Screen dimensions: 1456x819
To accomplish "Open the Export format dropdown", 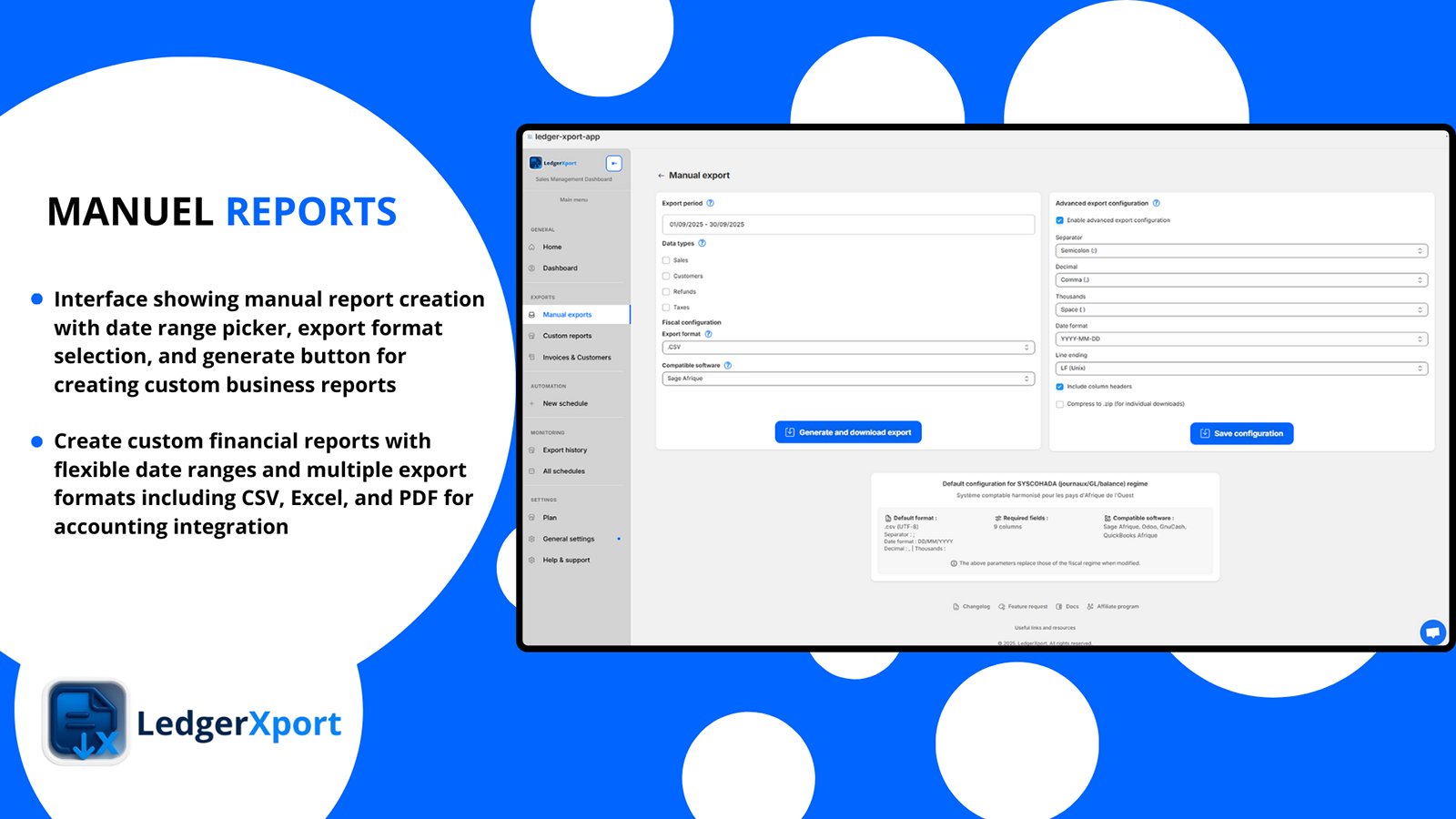I will pyautogui.click(x=847, y=347).
